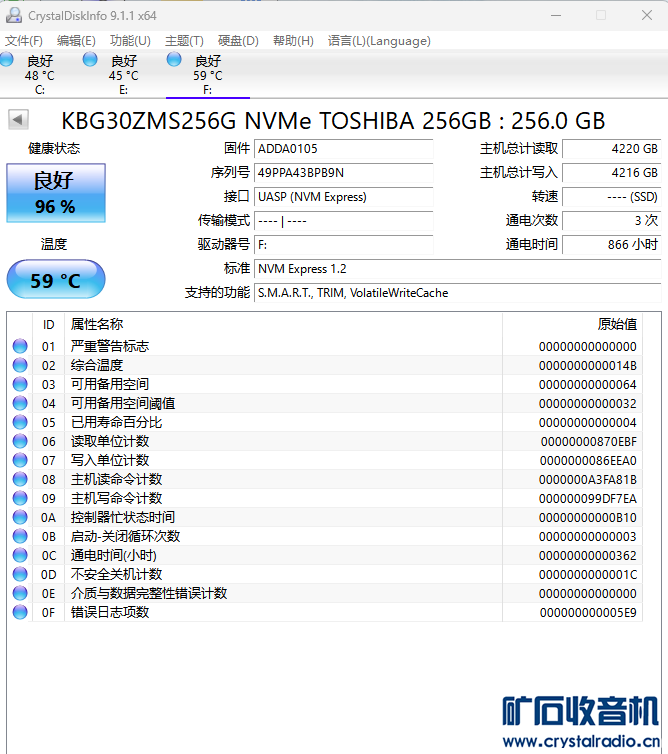The width and height of the screenshot is (668, 754).
Task: Click the firmware field ADDA0105
Action: pos(343,149)
